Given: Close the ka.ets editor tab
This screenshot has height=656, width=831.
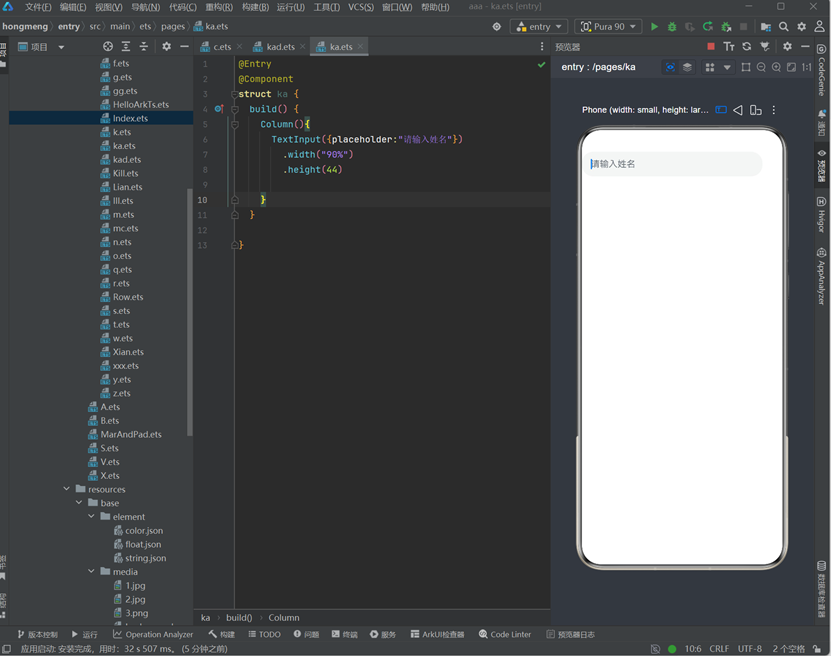Looking at the screenshot, I should [360, 47].
